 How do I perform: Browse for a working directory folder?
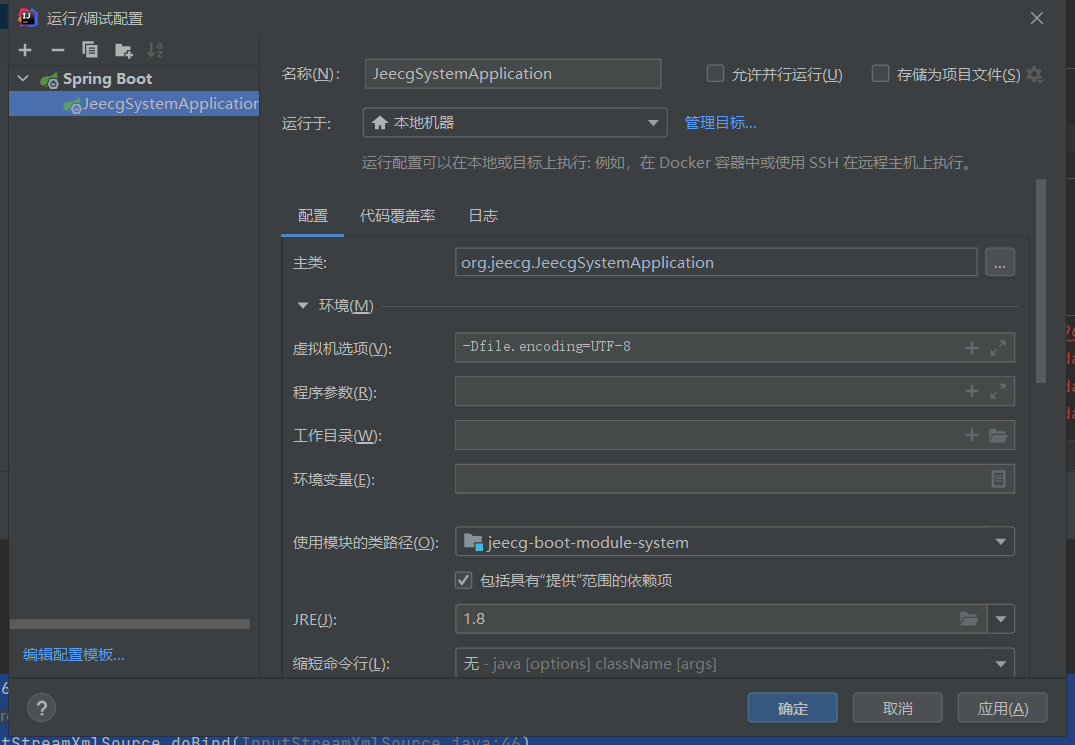tap(996, 435)
